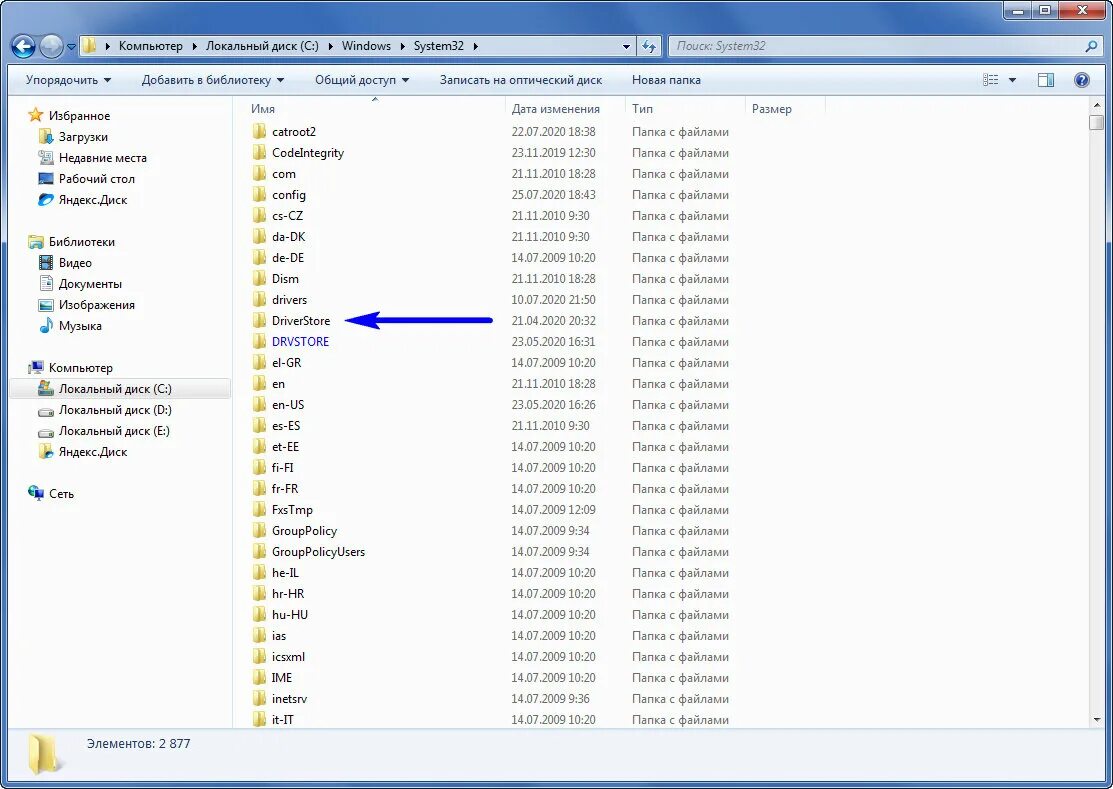Viewport: 1113px width, 789px height.
Task: Select the CodeIntegrity folder
Action: tap(307, 153)
